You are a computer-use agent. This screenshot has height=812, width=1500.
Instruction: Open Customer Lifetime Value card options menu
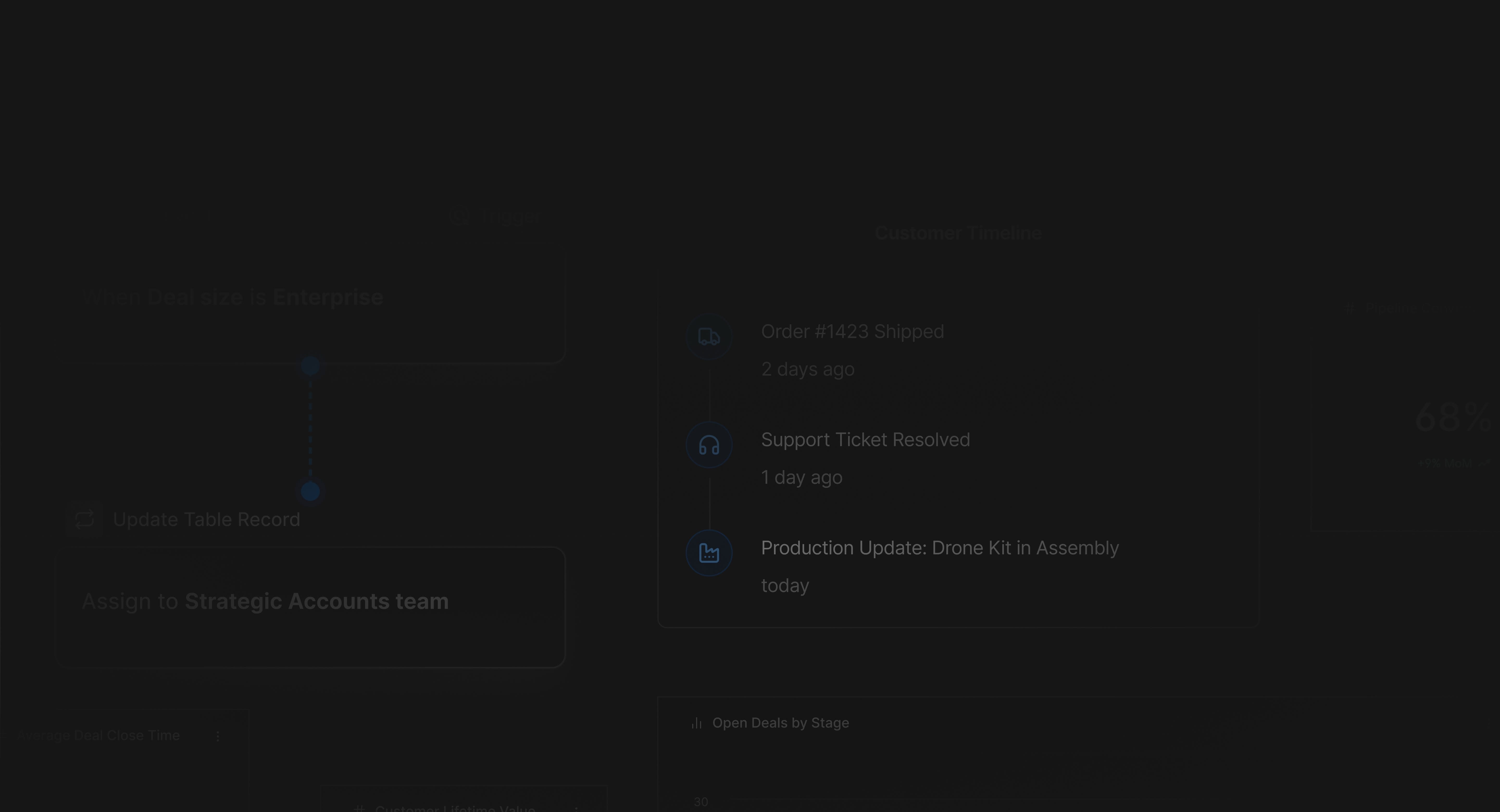point(577,809)
